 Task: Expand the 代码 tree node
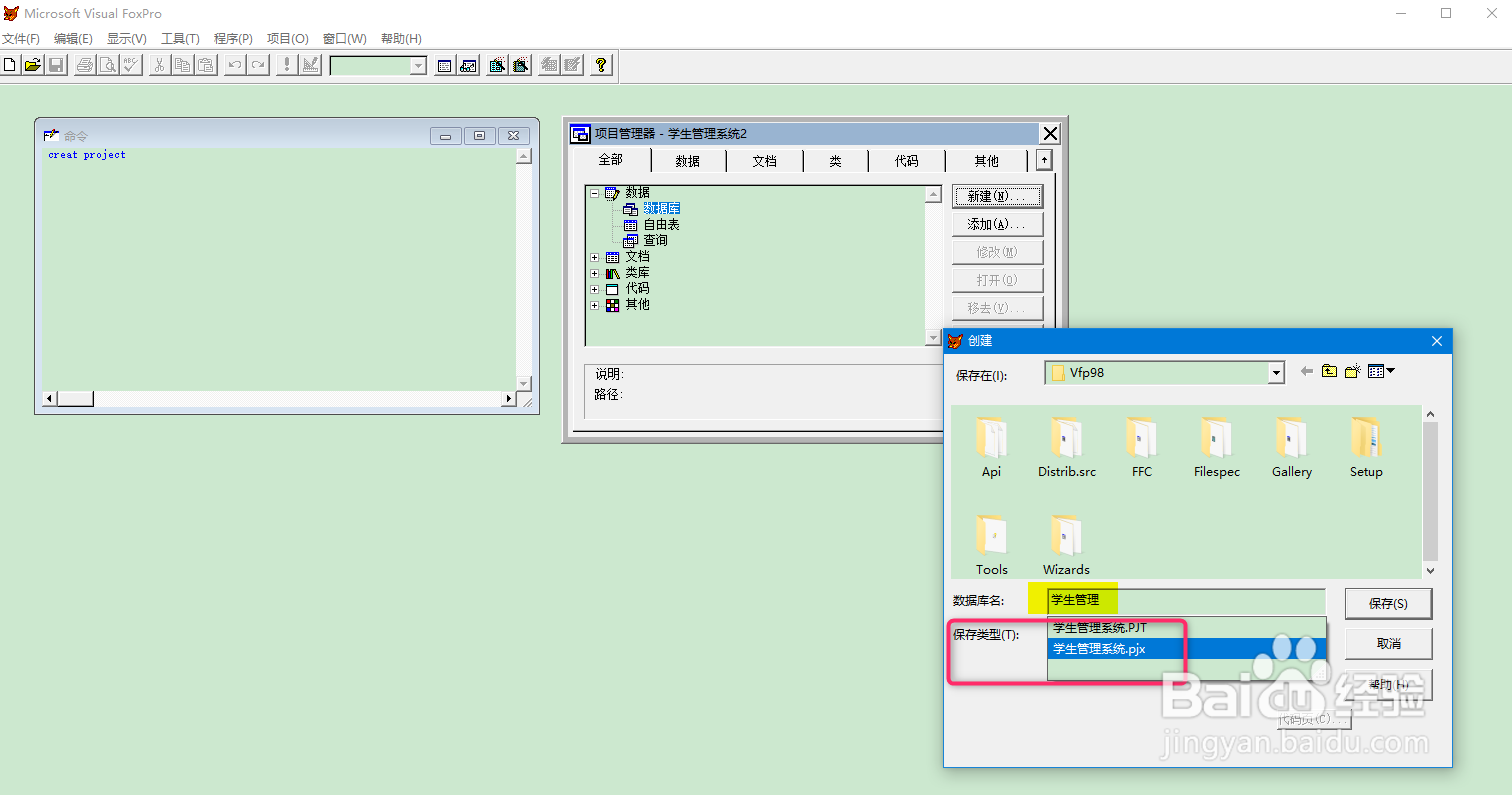[595, 289]
